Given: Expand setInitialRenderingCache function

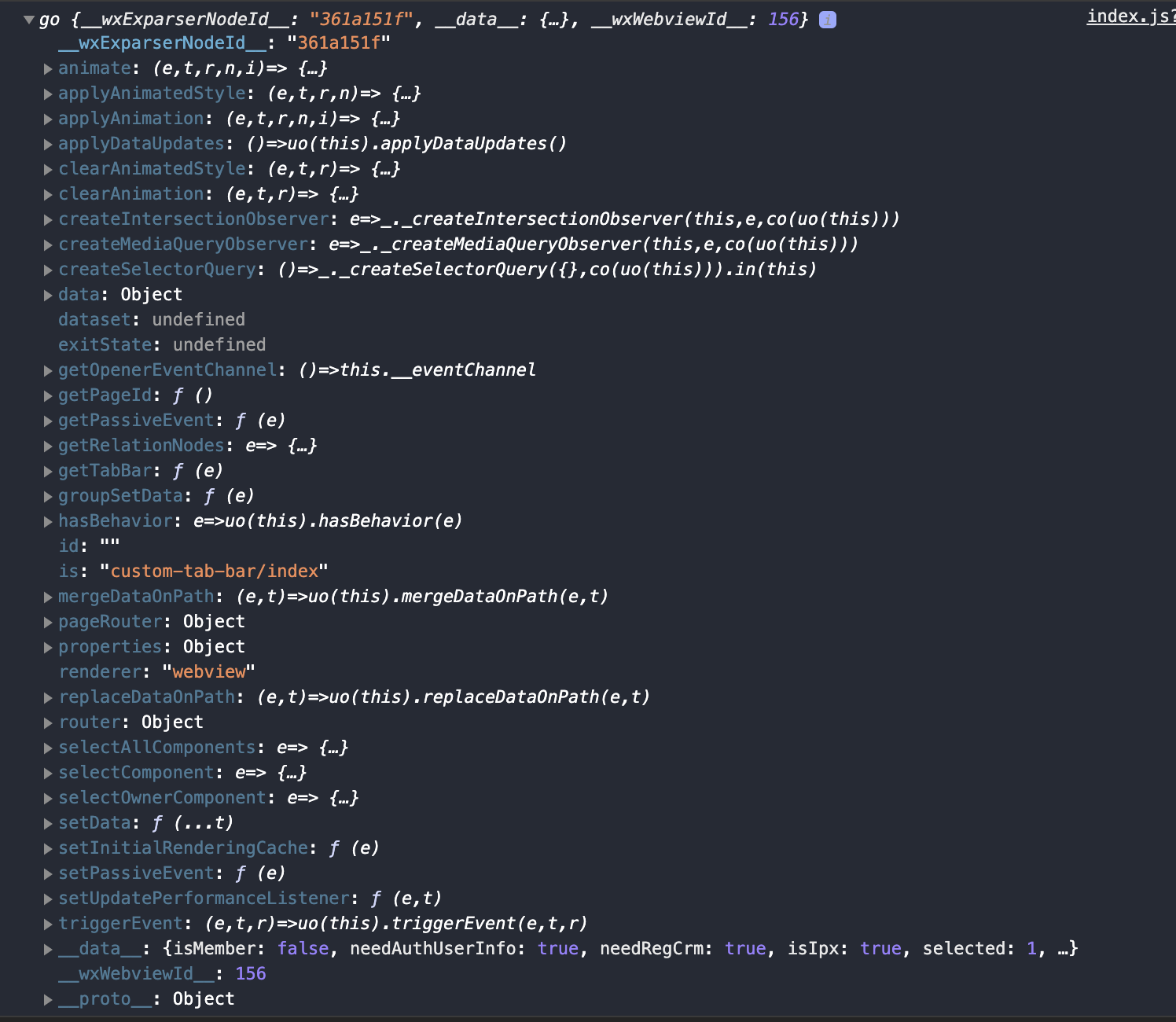Looking at the screenshot, I should 48,849.
